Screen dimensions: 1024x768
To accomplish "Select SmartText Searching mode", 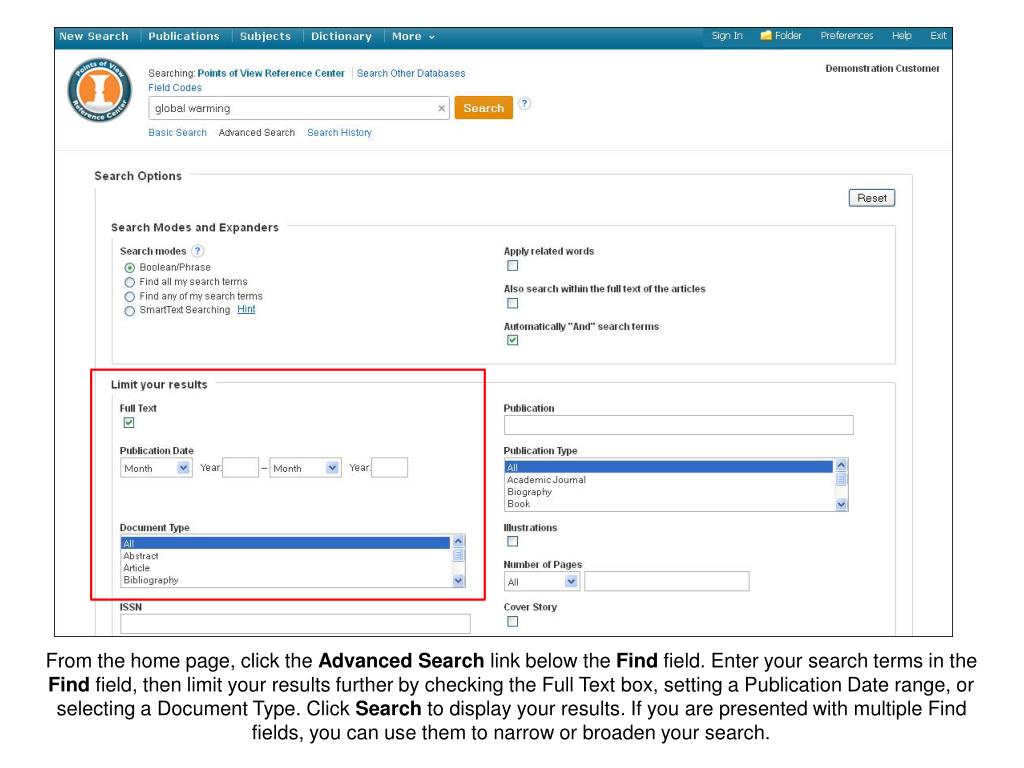I will (x=129, y=311).
